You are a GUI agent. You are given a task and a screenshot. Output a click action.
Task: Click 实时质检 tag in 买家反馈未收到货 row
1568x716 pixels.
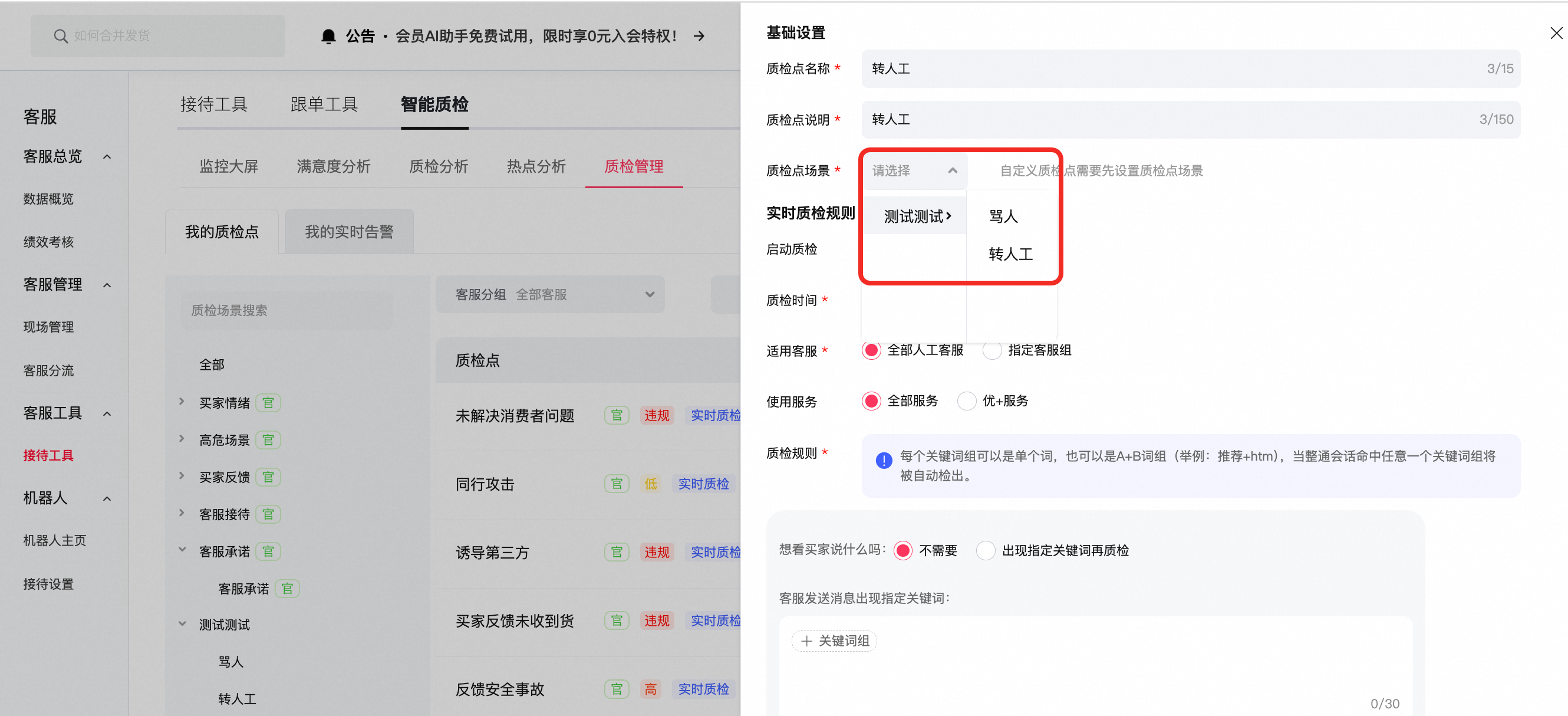coord(713,620)
